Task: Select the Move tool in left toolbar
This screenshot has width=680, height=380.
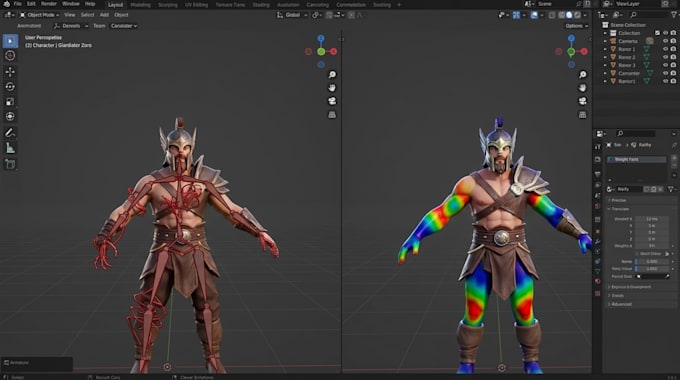Action: 10,72
